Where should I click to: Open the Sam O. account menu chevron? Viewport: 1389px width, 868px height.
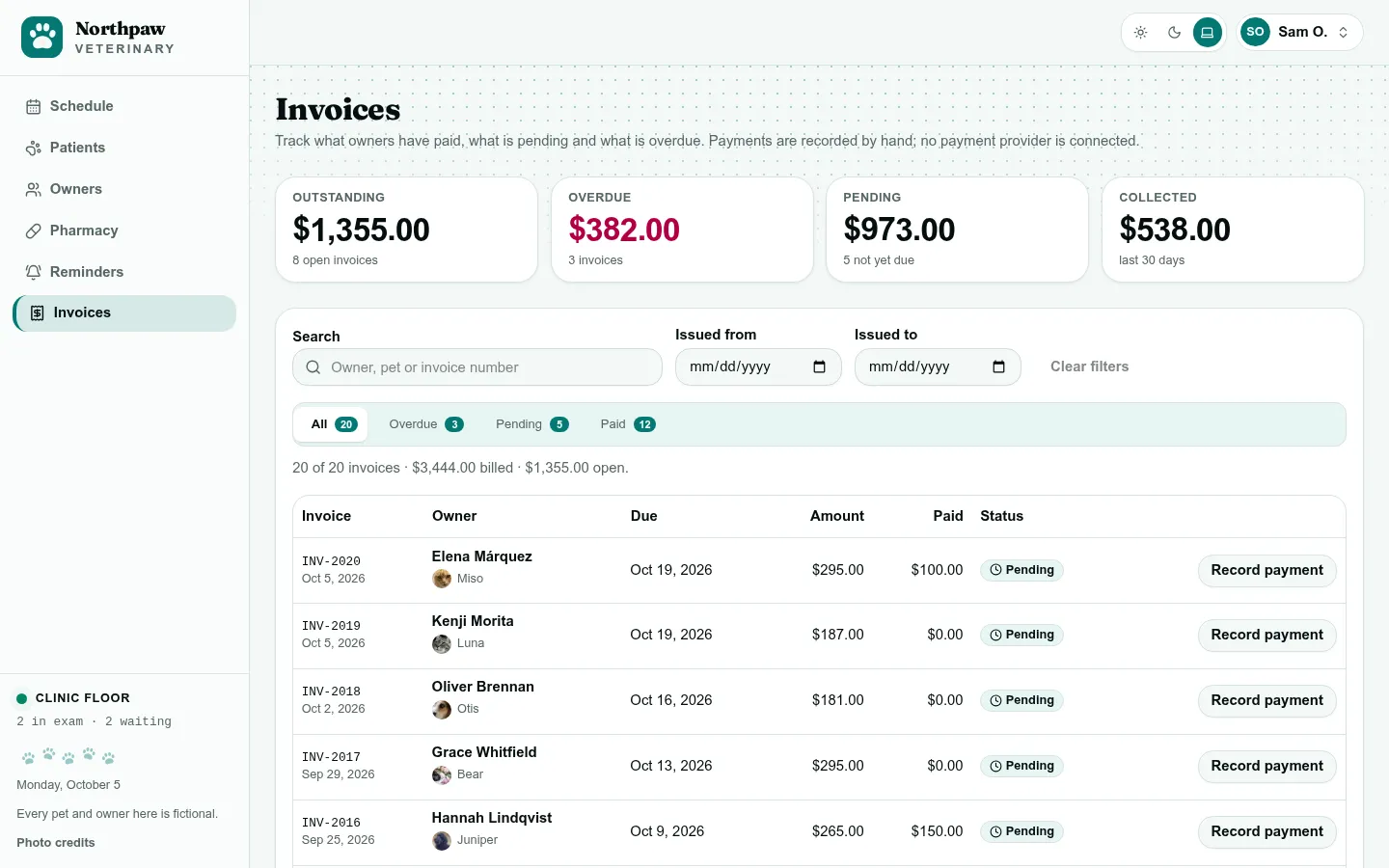pyautogui.click(x=1343, y=32)
